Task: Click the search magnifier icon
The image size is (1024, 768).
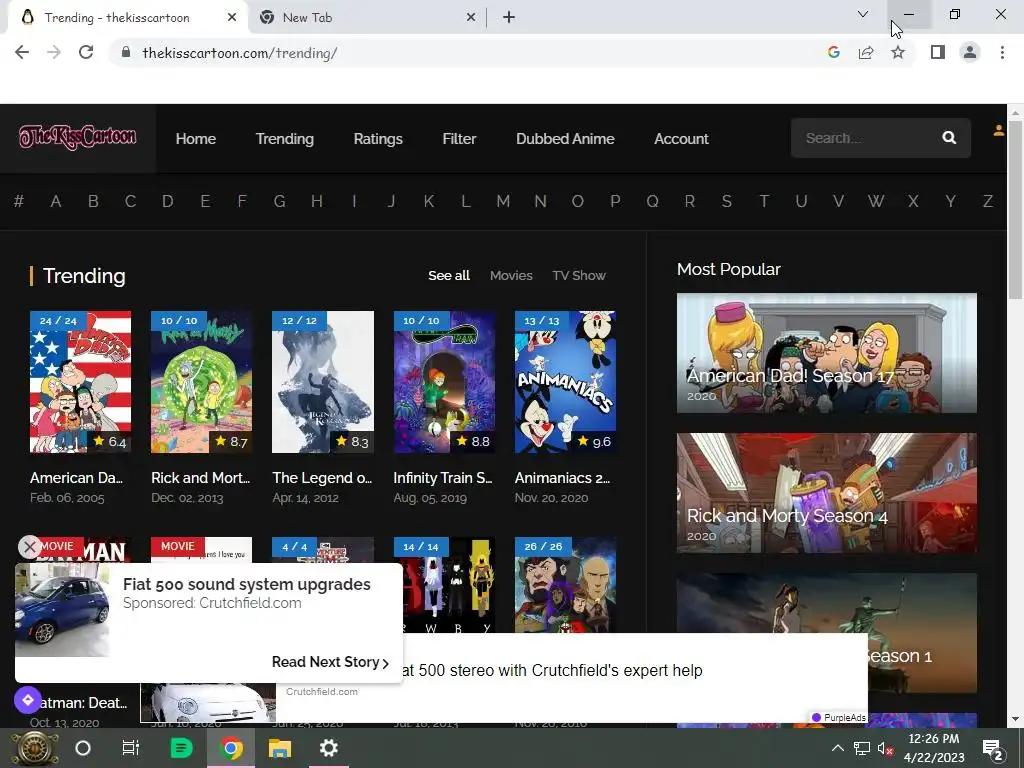Action: 949,138
